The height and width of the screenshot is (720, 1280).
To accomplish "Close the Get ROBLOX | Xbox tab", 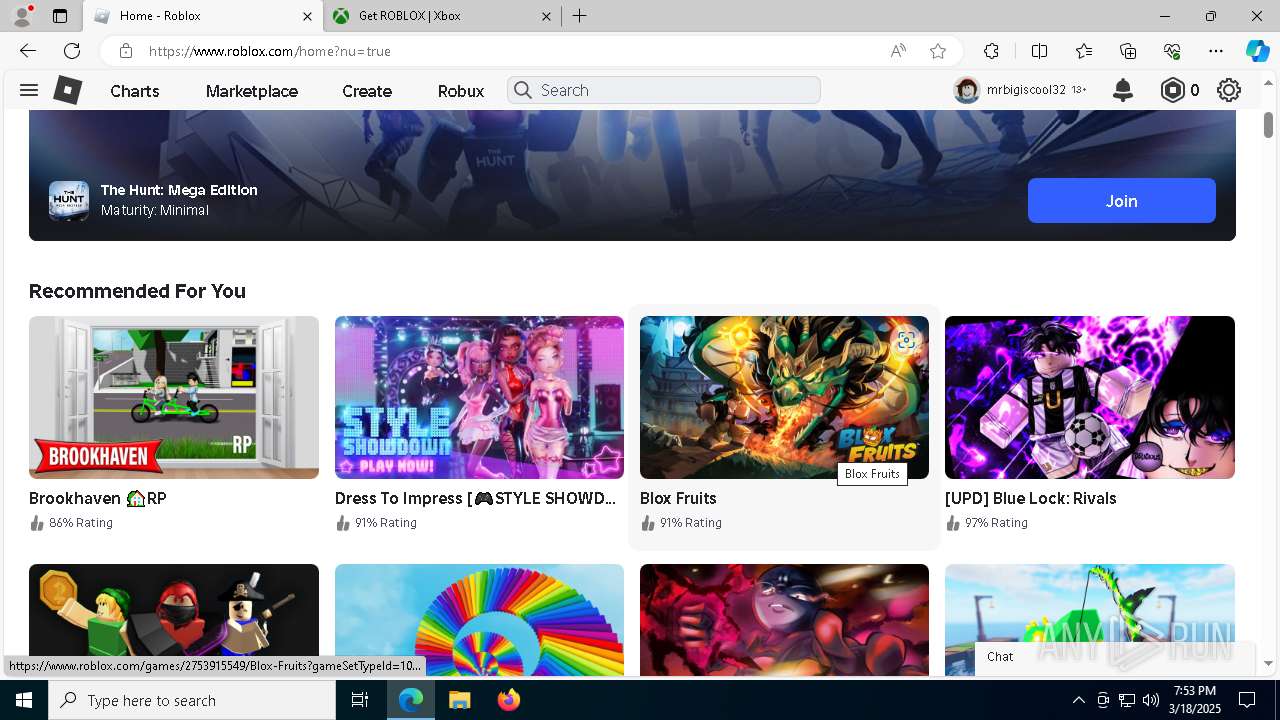I will click(x=546, y=16).
